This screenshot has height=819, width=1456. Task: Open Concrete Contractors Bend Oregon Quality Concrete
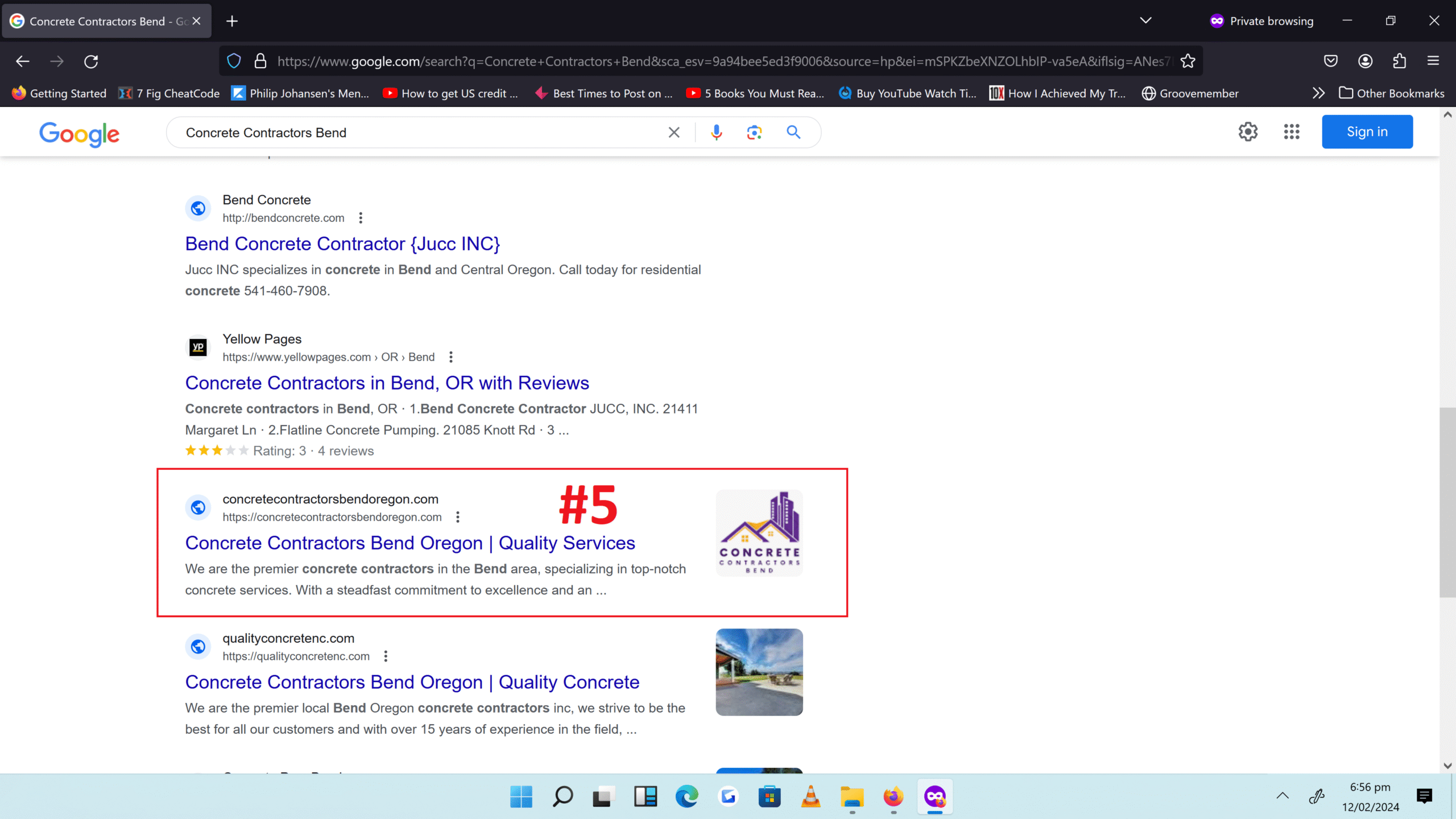[412, 682]
